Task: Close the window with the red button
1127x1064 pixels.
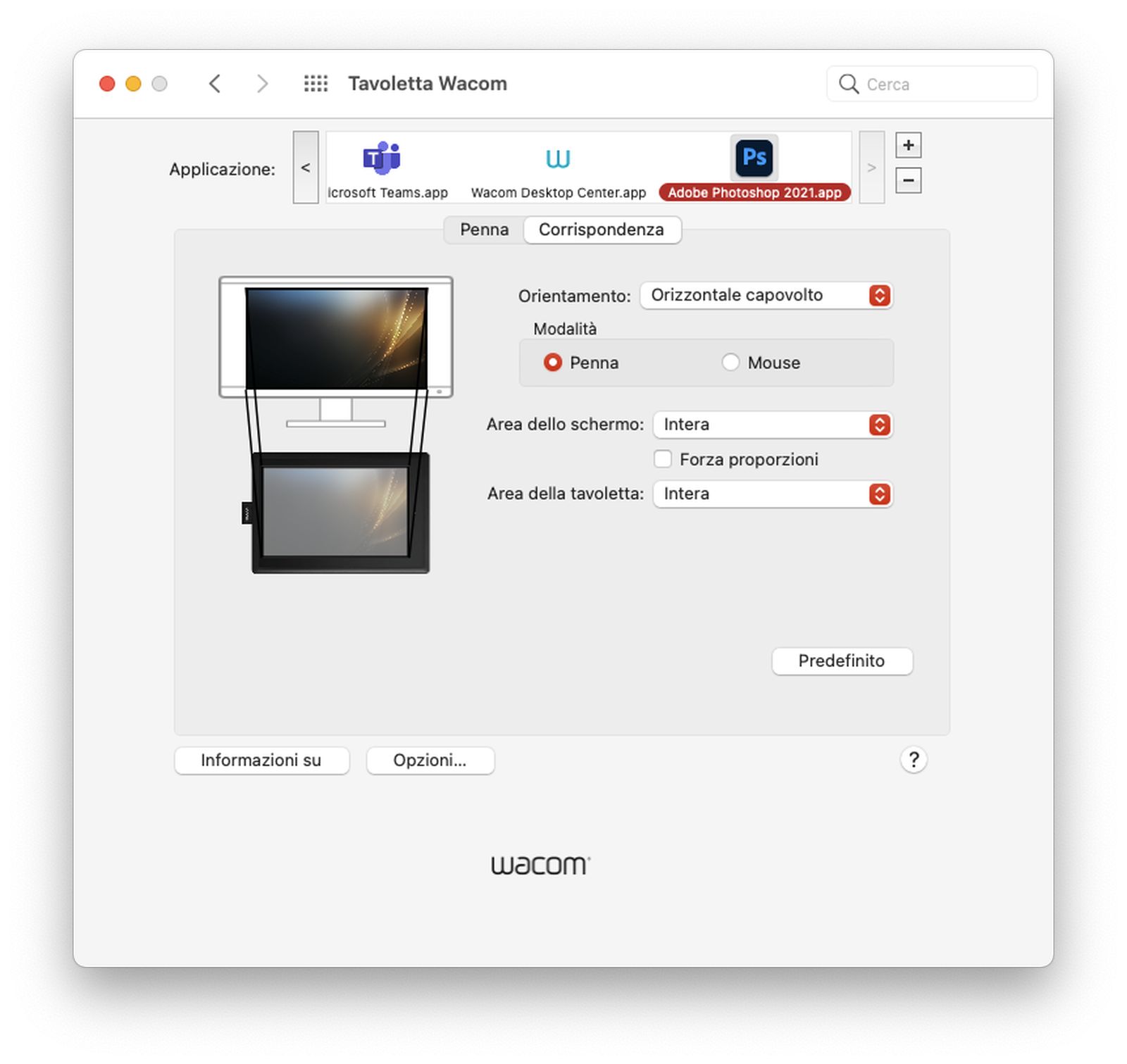Action: pyautogui.click(x=107, y=84)
